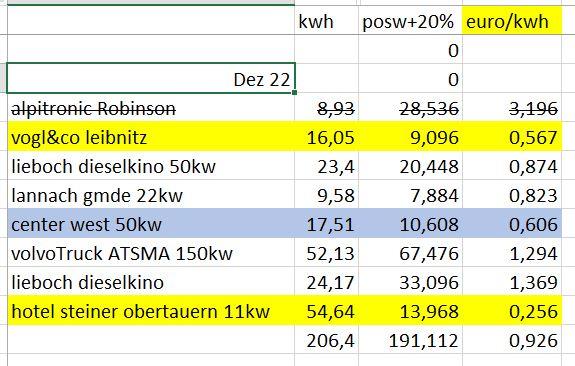The width and height of the screenshot is (575, 366).
Task: Select the 'vogl&co leibnitz' cell
Action: [x=151, y=136]
